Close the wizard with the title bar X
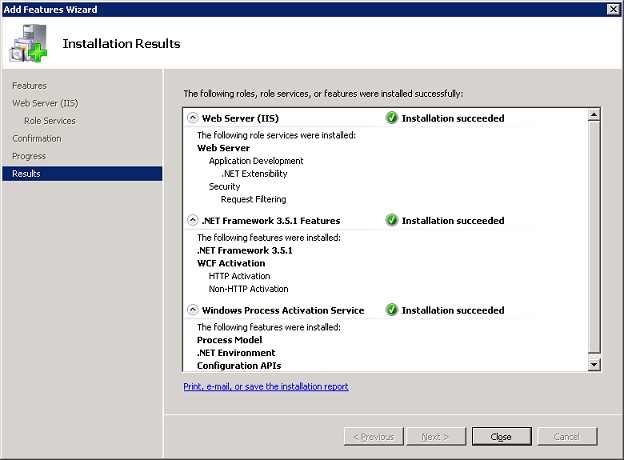The image size is (624, 460). point(613,9)
